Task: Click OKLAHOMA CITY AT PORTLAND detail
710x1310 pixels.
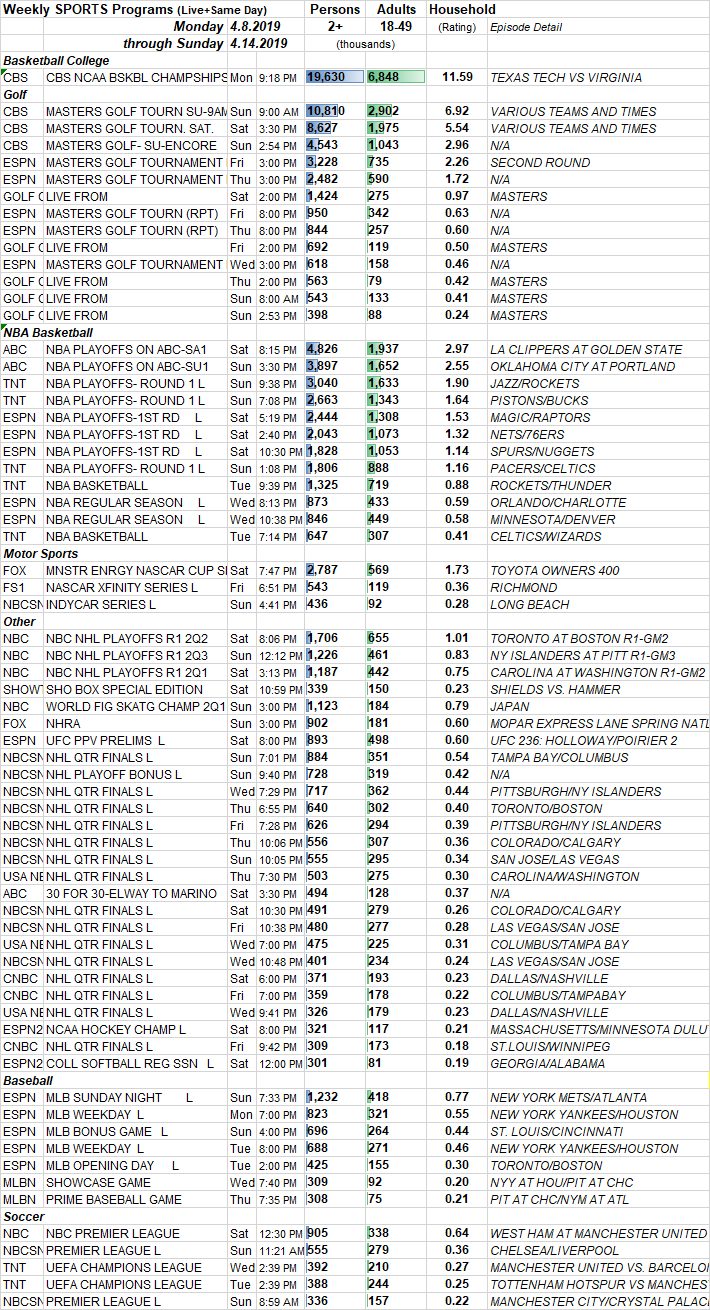Action: tap(582, 366)
